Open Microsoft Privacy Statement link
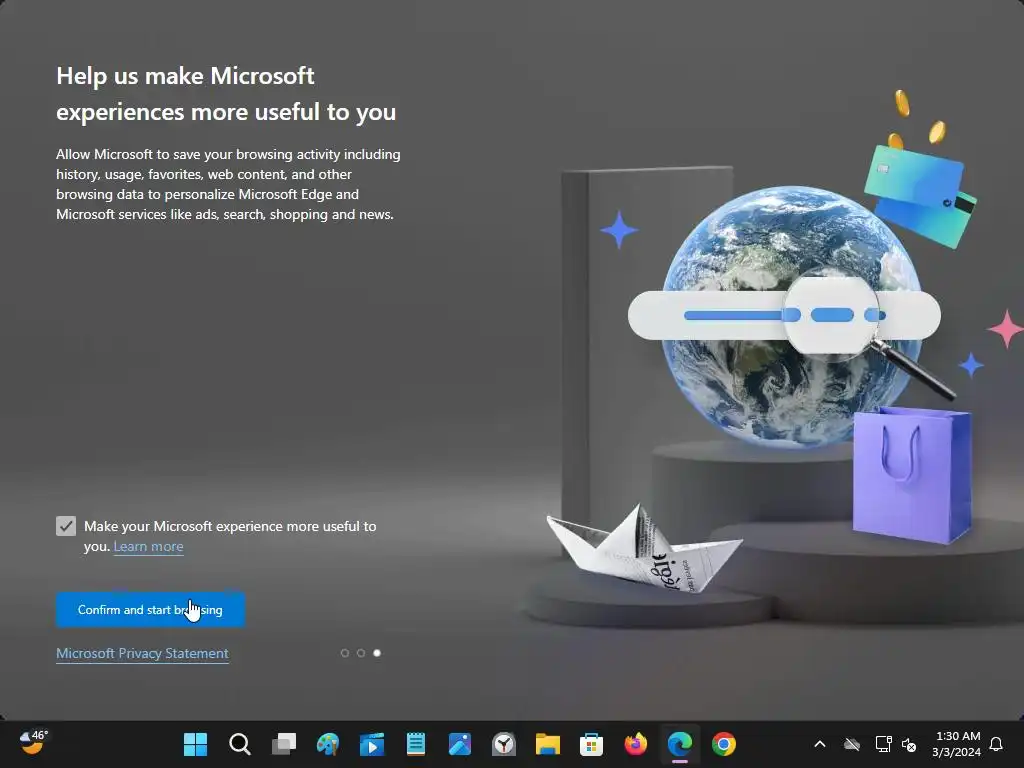This screenshot has height=768, width=1024. click(142, 653)
